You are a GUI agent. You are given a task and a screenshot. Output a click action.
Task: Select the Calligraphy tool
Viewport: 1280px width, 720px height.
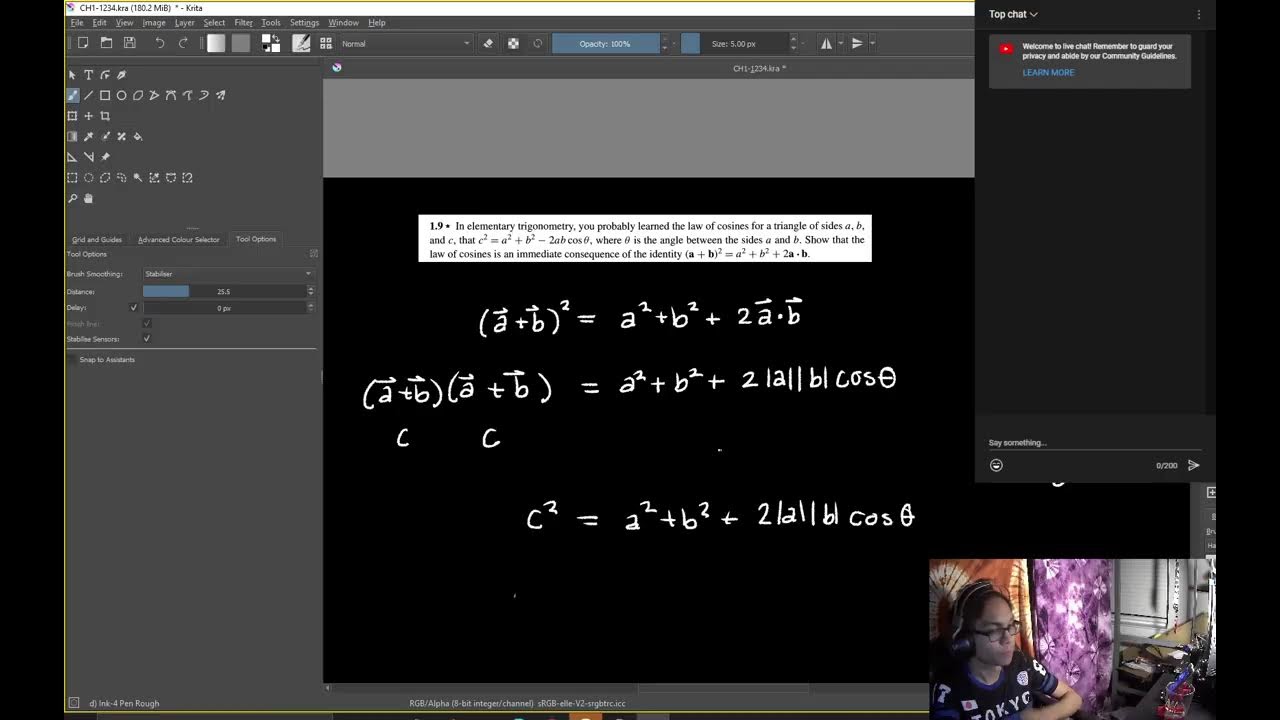point(121,75)
